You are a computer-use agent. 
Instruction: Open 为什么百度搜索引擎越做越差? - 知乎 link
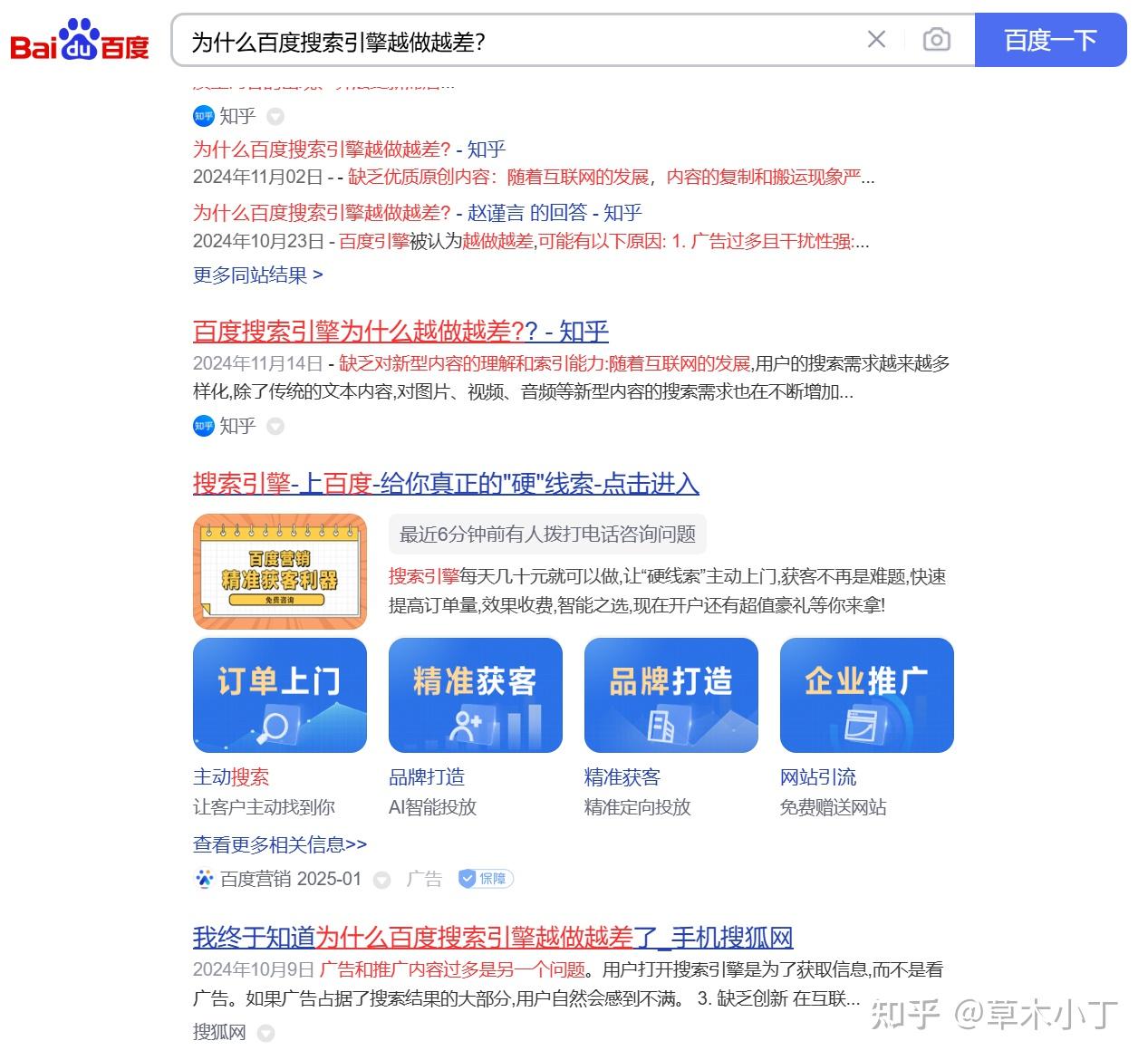(x=349, y=149)
